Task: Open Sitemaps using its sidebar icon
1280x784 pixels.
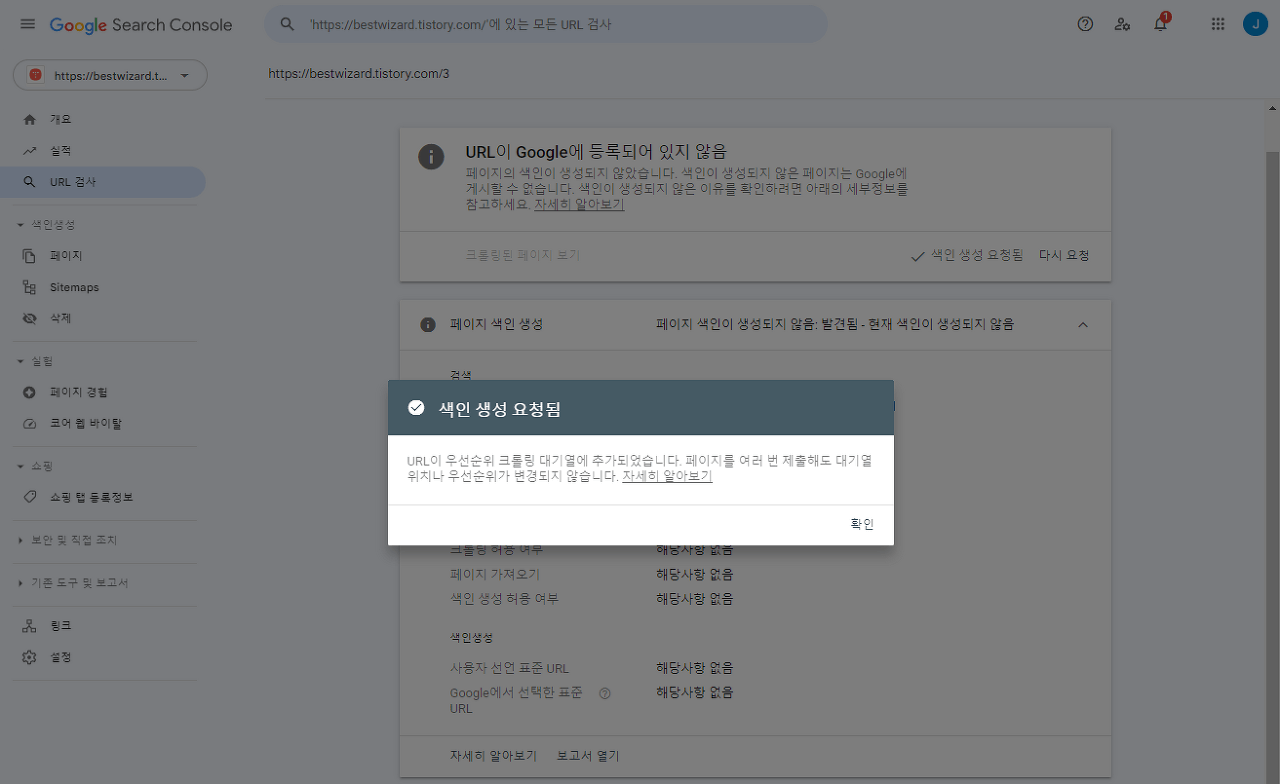Action: click(30, 287)
